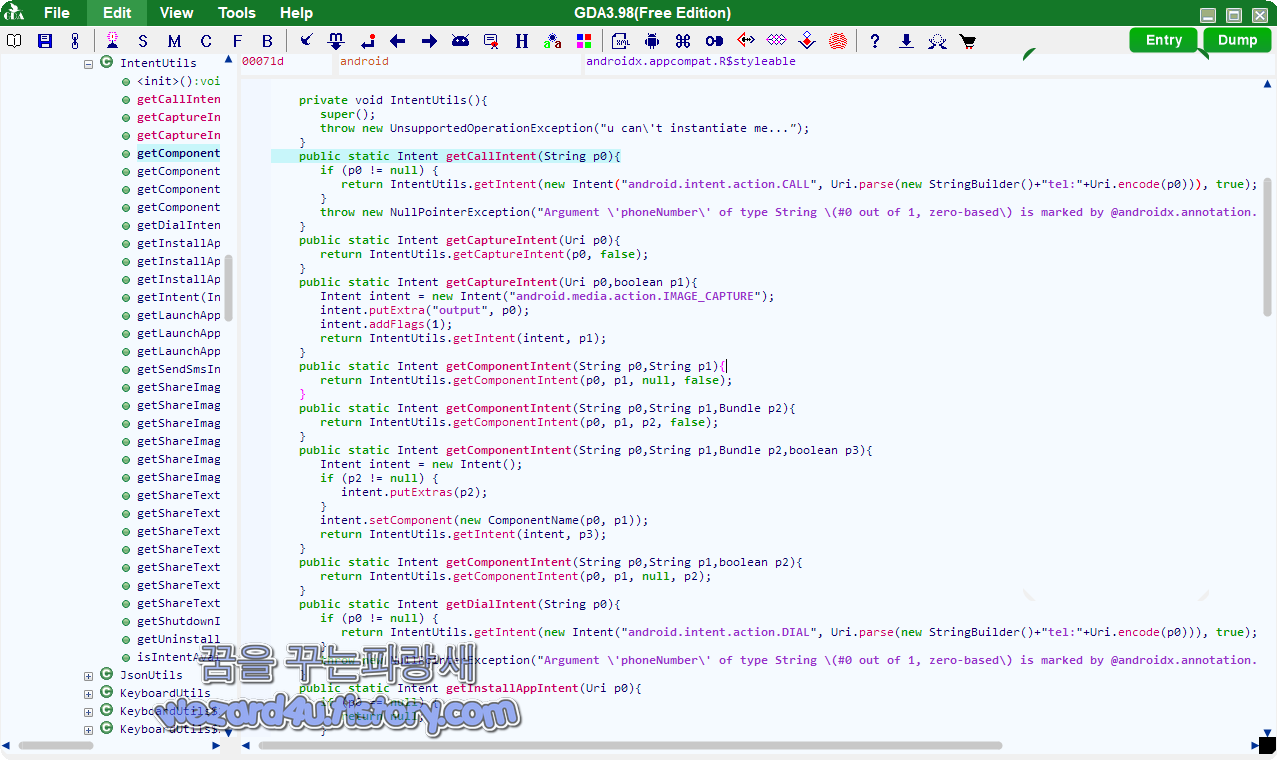Viewport: 1277px width, 760px height.
Task: Collapse the IntentUtils tree node
Action: pyautogui.click(x=88, y=62)
